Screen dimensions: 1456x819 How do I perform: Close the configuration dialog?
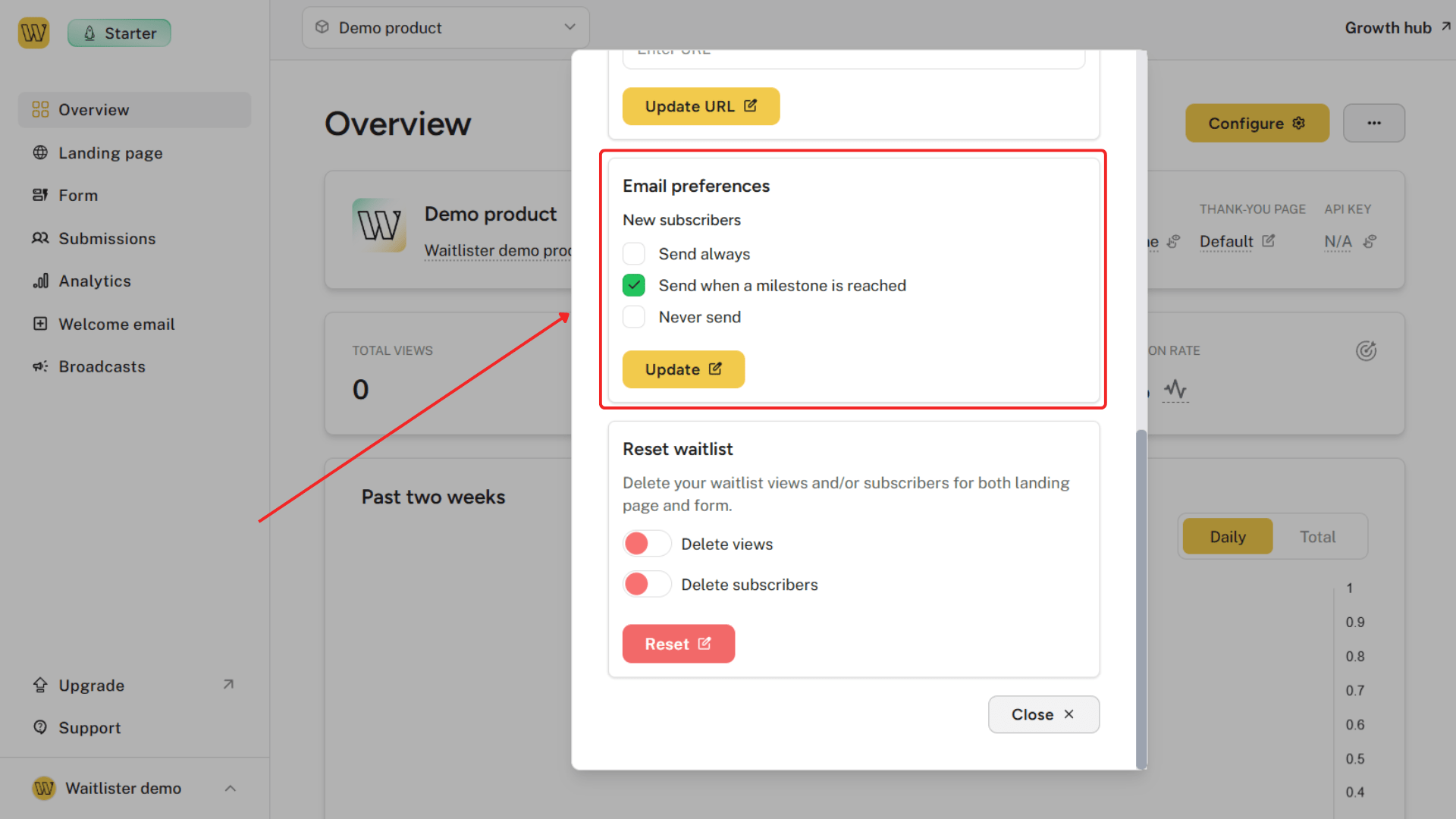(x=1043, y=714)
